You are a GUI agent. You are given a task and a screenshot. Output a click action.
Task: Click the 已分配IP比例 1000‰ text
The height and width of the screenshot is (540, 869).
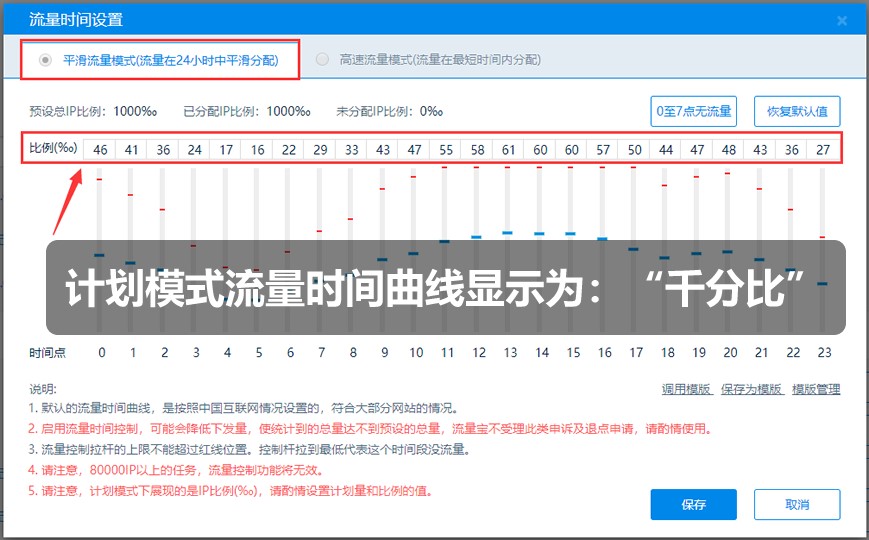point(247,111)
